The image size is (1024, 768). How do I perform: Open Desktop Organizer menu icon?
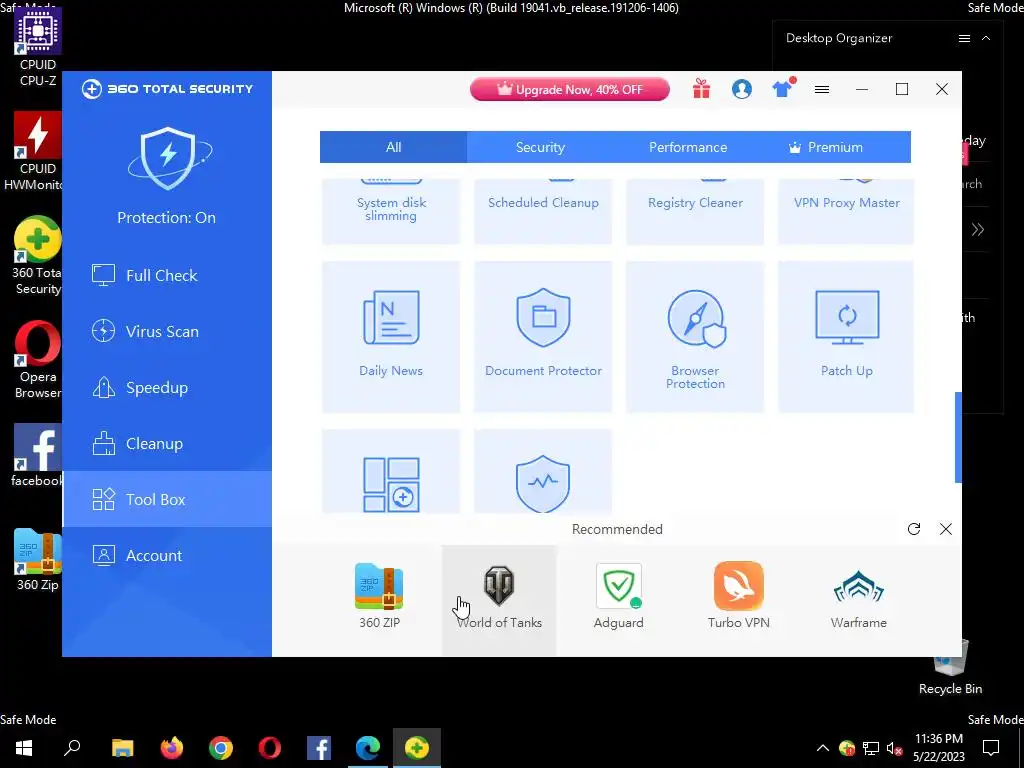[x=964, y=39]
